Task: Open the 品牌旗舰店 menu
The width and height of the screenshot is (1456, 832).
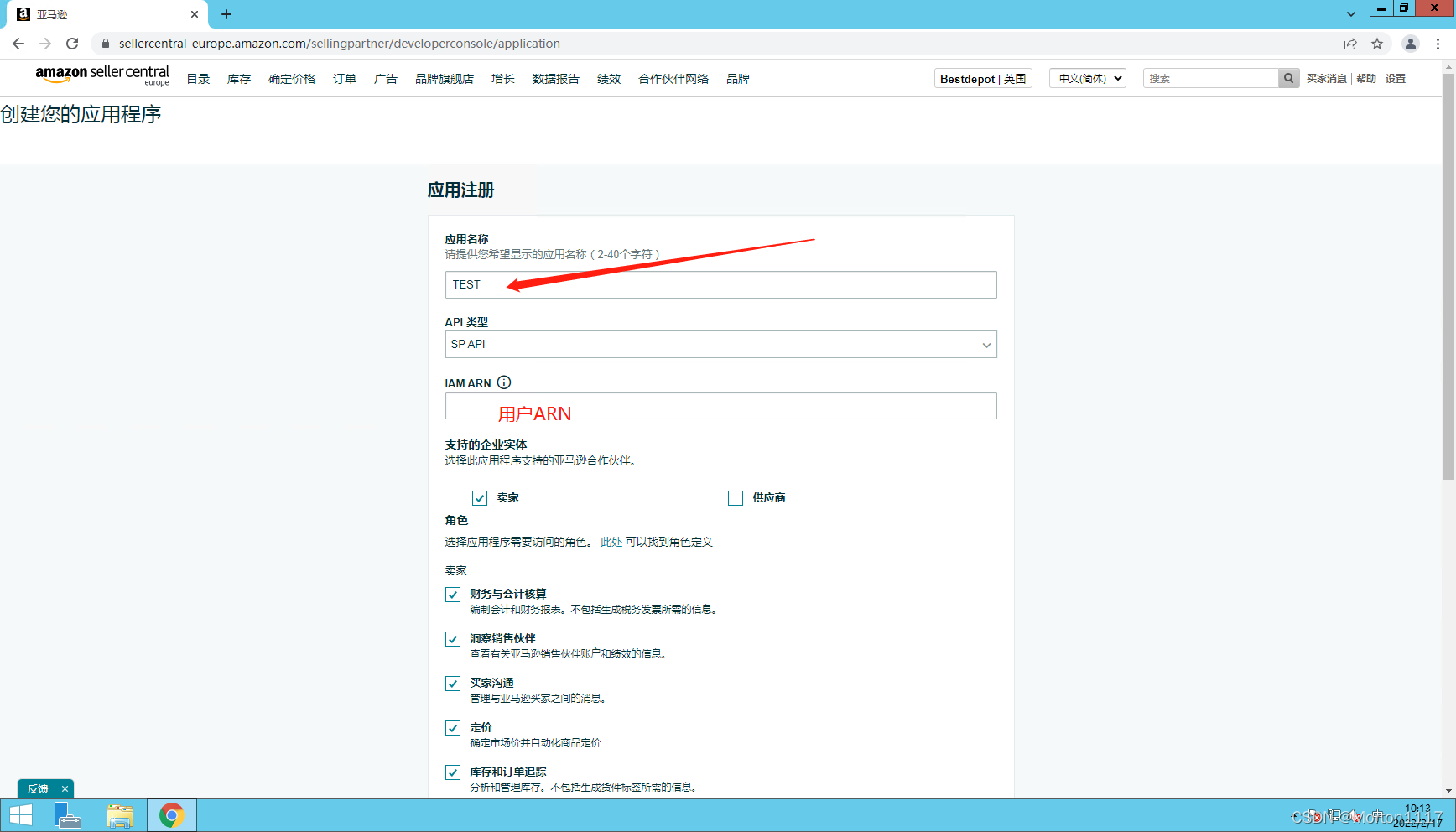Action: click(445, 79)
